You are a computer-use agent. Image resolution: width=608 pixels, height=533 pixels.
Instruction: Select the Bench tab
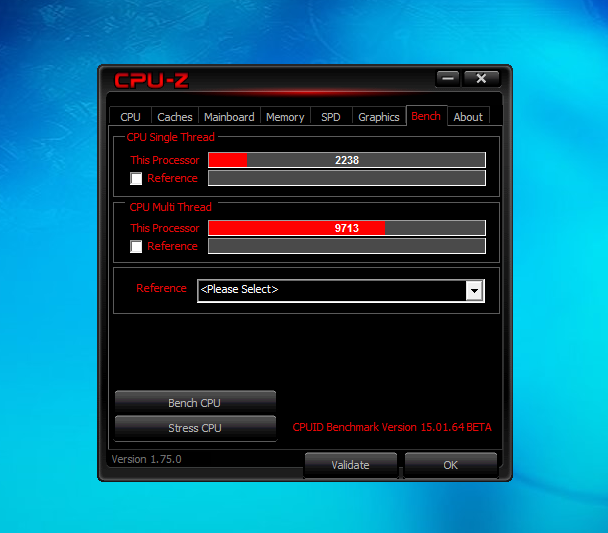click(426, 116)
